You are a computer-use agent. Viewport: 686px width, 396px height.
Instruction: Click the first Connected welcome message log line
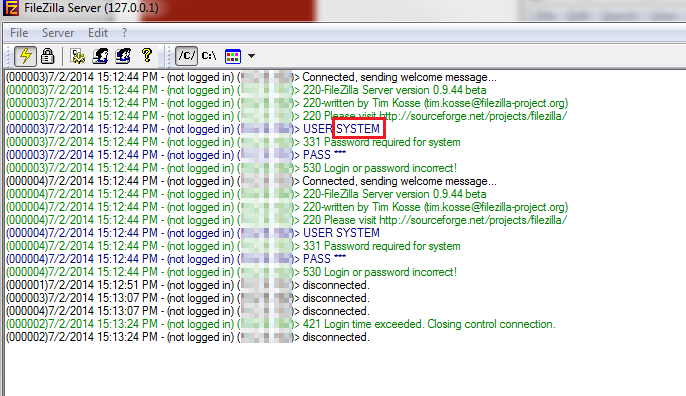(251, 77)
